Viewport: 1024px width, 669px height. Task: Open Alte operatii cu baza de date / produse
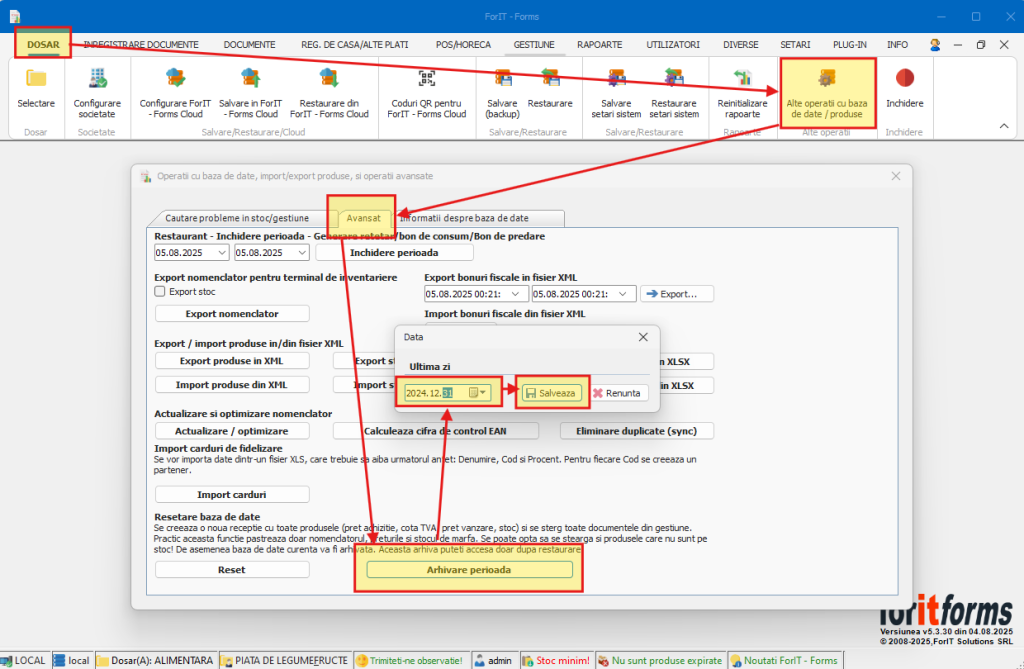click(x=827, y=93)
